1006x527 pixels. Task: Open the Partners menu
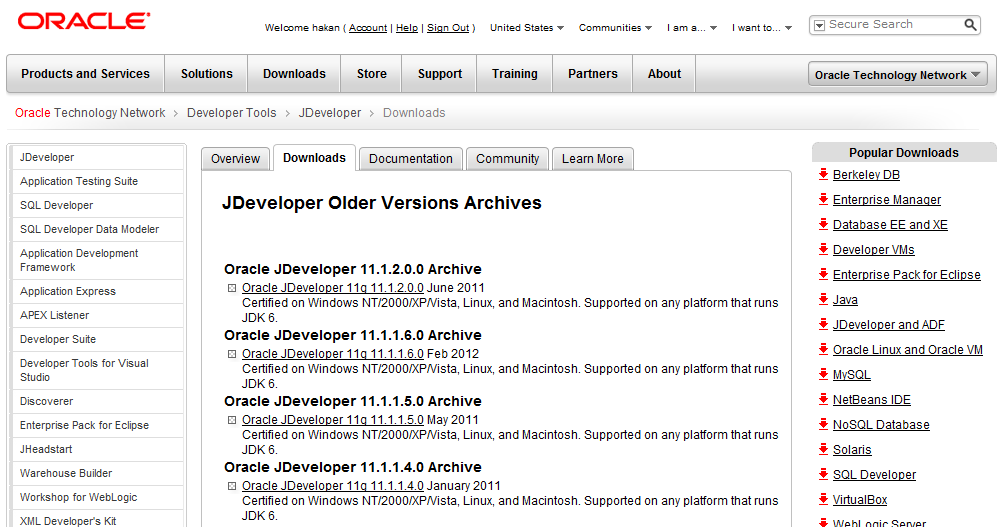tap(593, 74)
